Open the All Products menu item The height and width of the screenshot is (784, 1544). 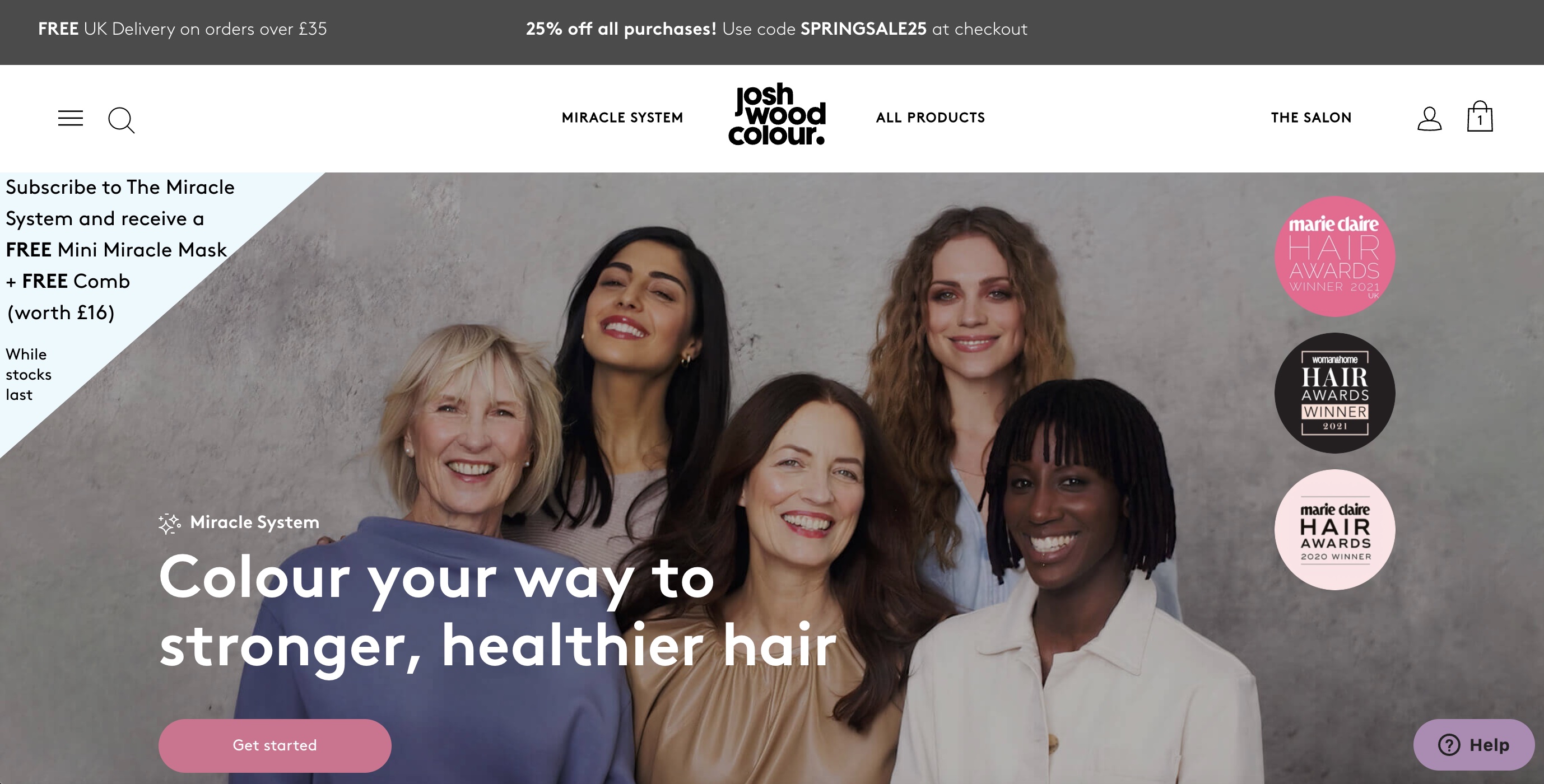[x=930, y=118]
